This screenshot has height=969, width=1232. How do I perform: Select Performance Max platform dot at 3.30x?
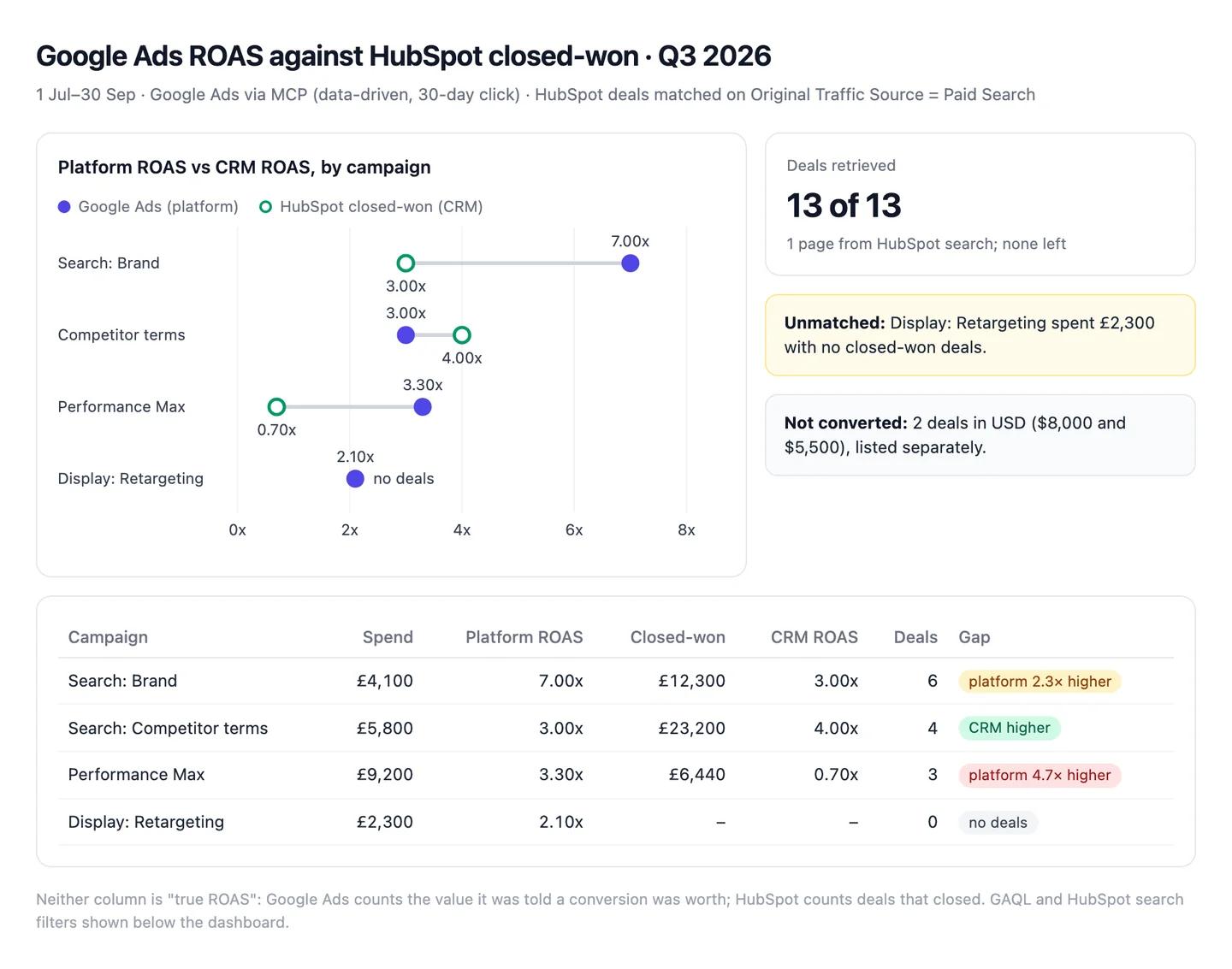point(423,407)
